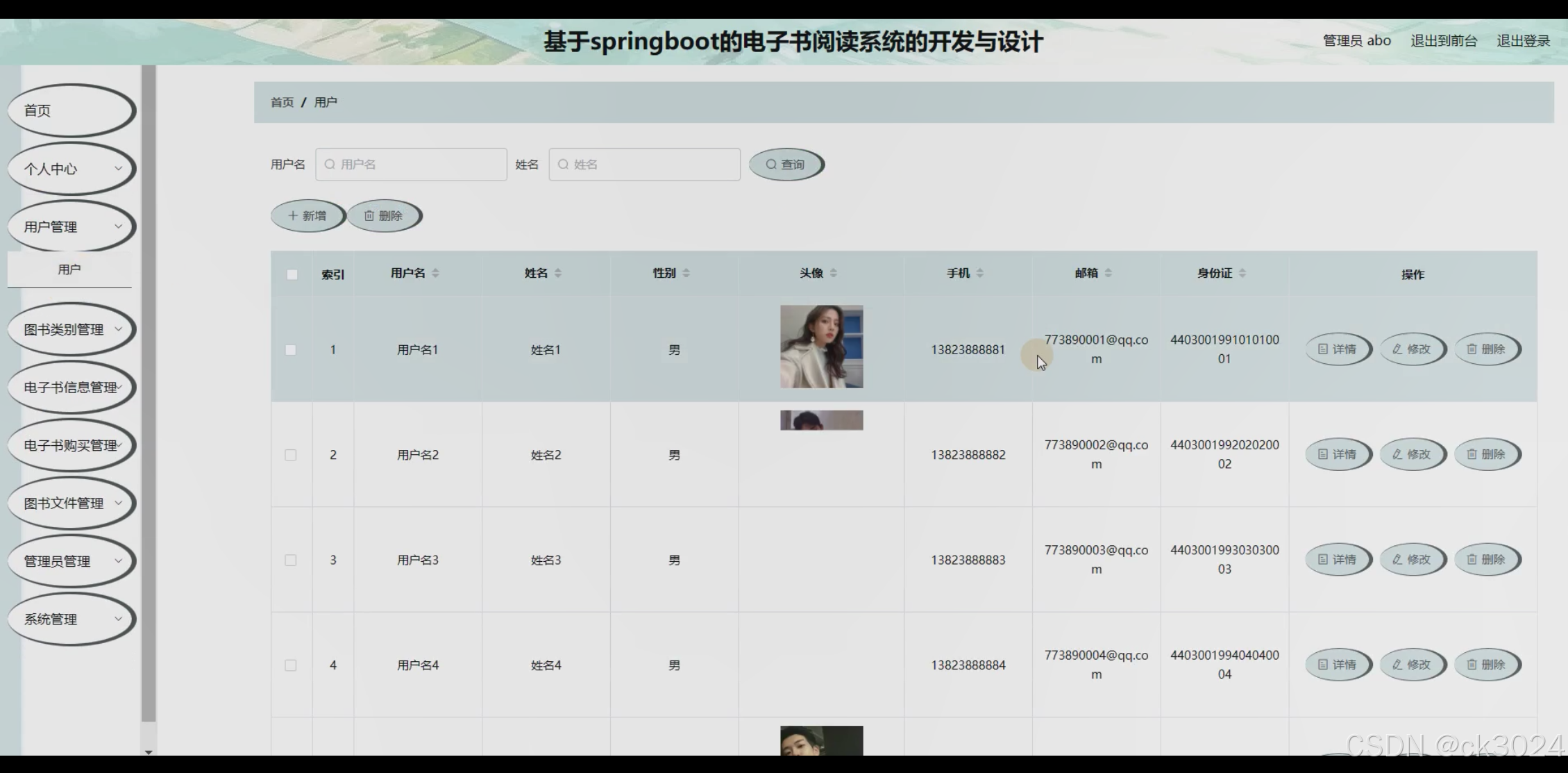This screenshot has height=773, width=1568.
Task: Click the pencil 修改 button for 用户名2
Action: pos(1412,454)
